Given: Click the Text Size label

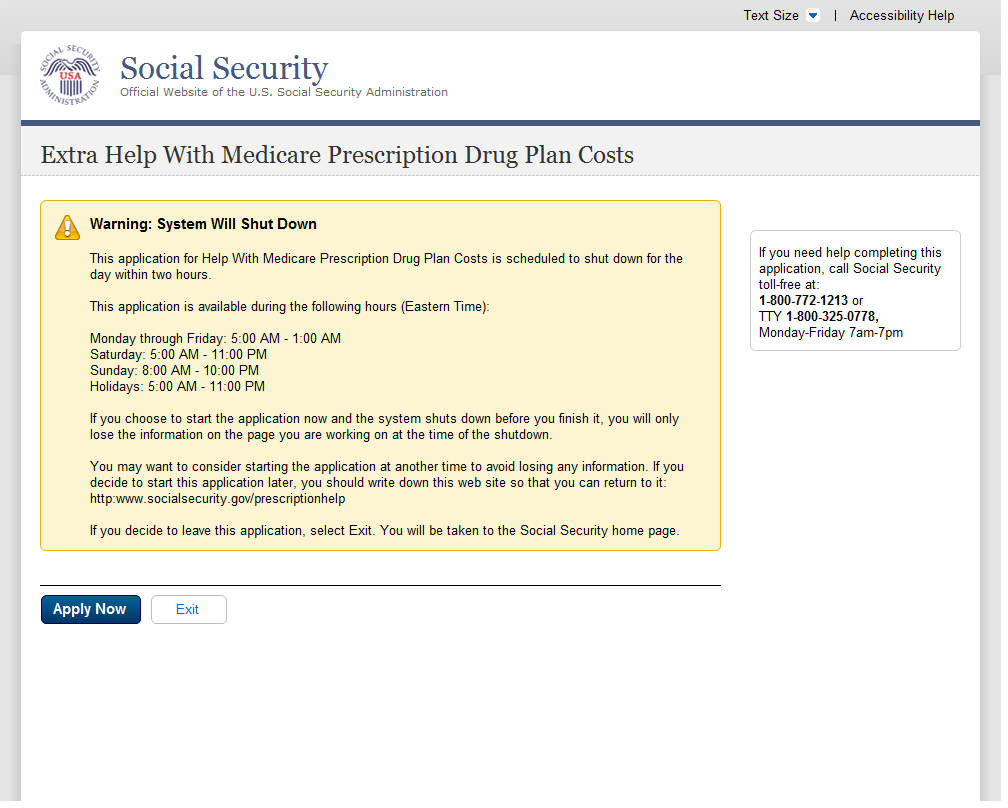Looking at the screenshot, I should point(770,16).
